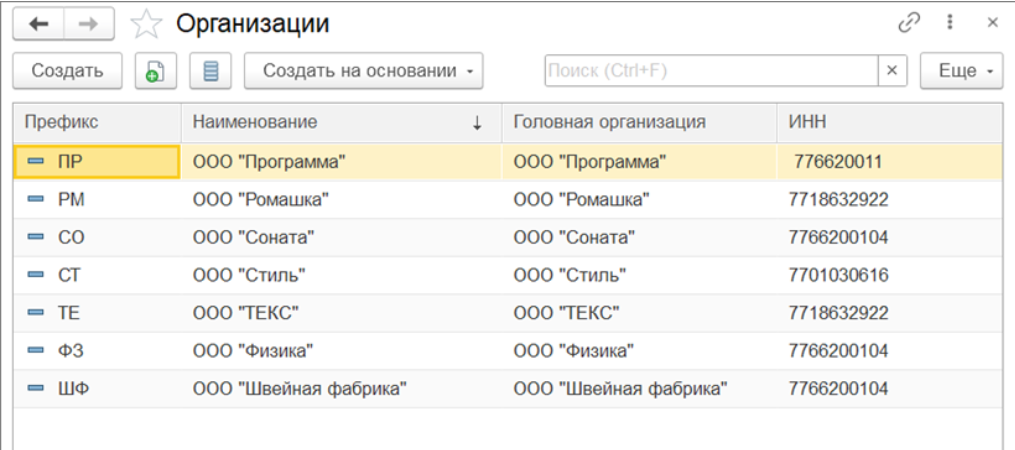Click the row icon beside РМ
This screenshot has height=450, width=1015.
[x=36, y=200]
